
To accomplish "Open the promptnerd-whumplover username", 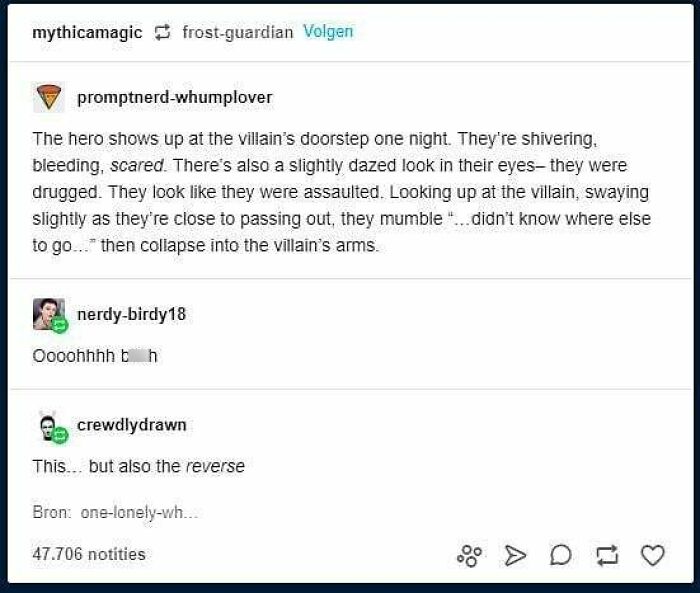I will (175, 97).
